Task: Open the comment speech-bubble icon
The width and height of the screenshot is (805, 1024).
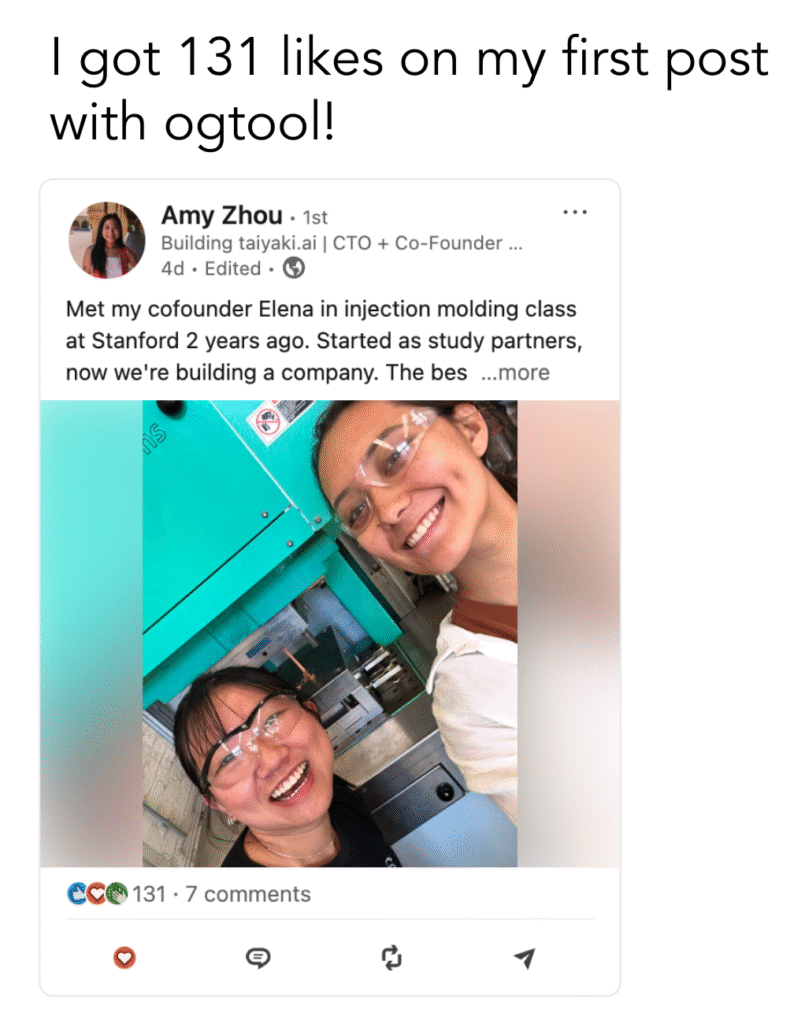Action: click(x=258, y=957)
